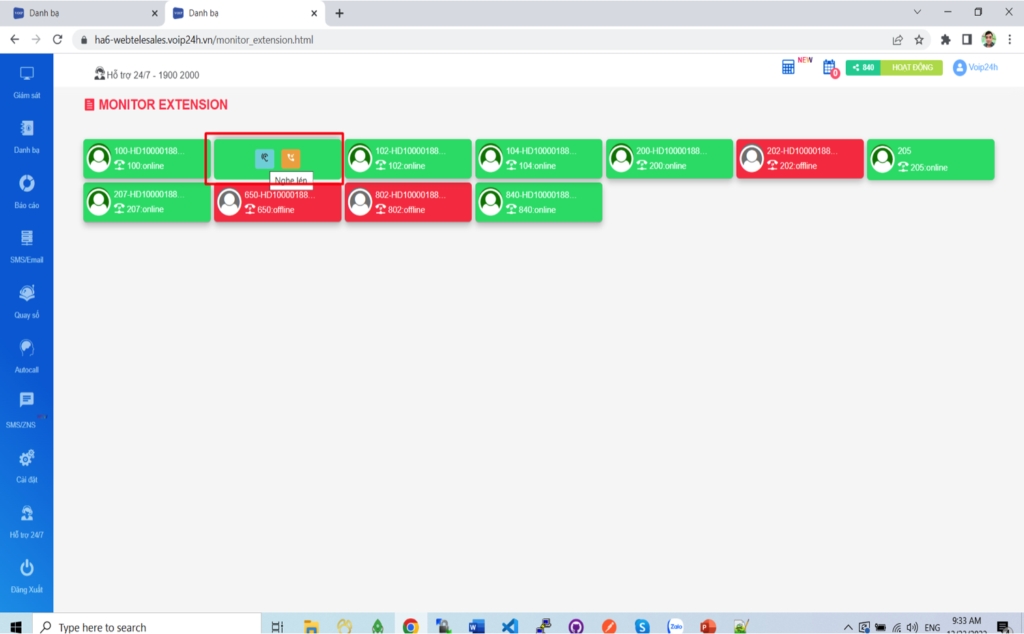Open Giám sát in the sidebar
The height and width of the screenshot is (634, 1024).
coord(27,82)
